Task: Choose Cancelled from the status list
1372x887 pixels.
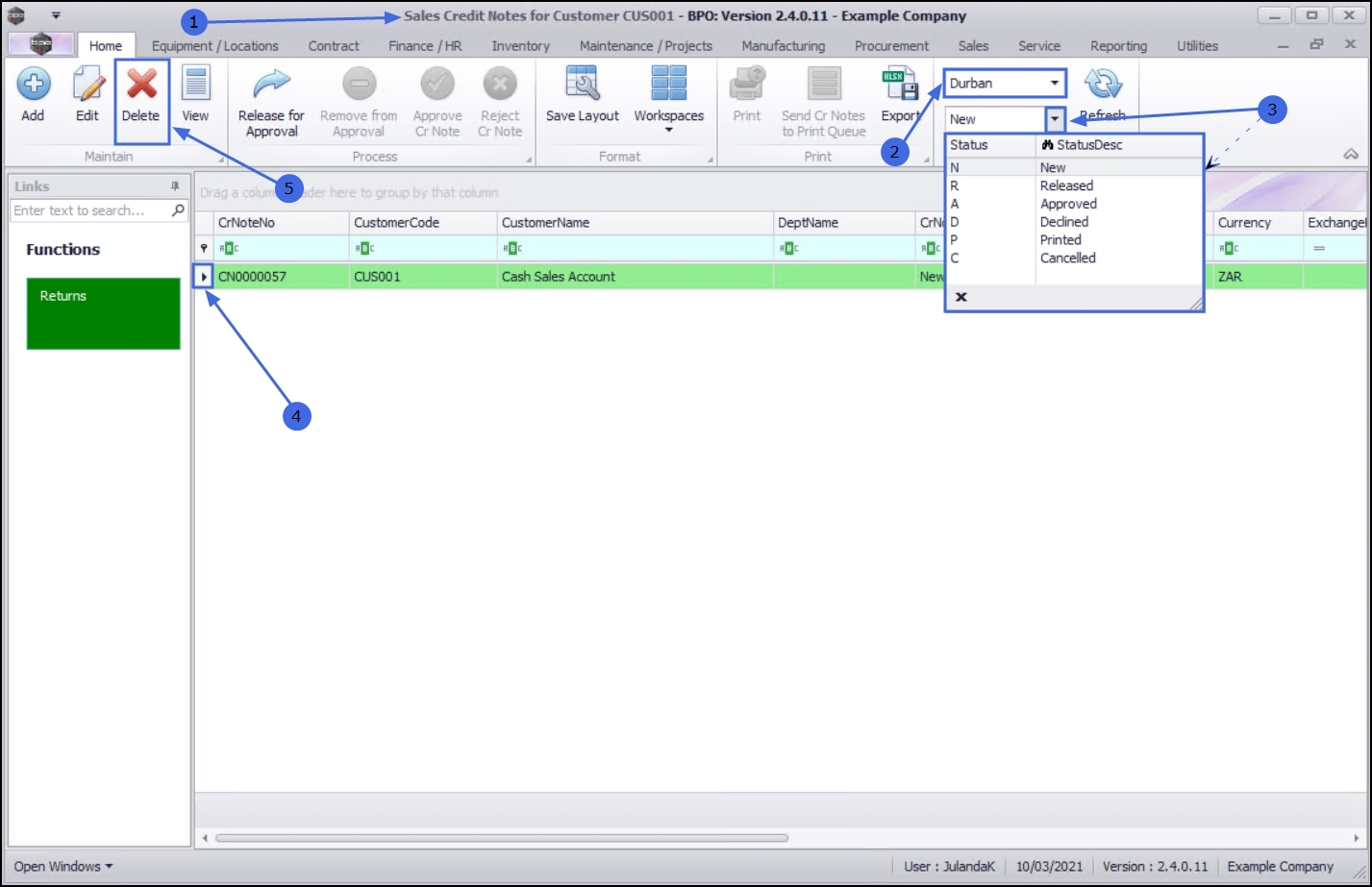Action: (1067, 258)
